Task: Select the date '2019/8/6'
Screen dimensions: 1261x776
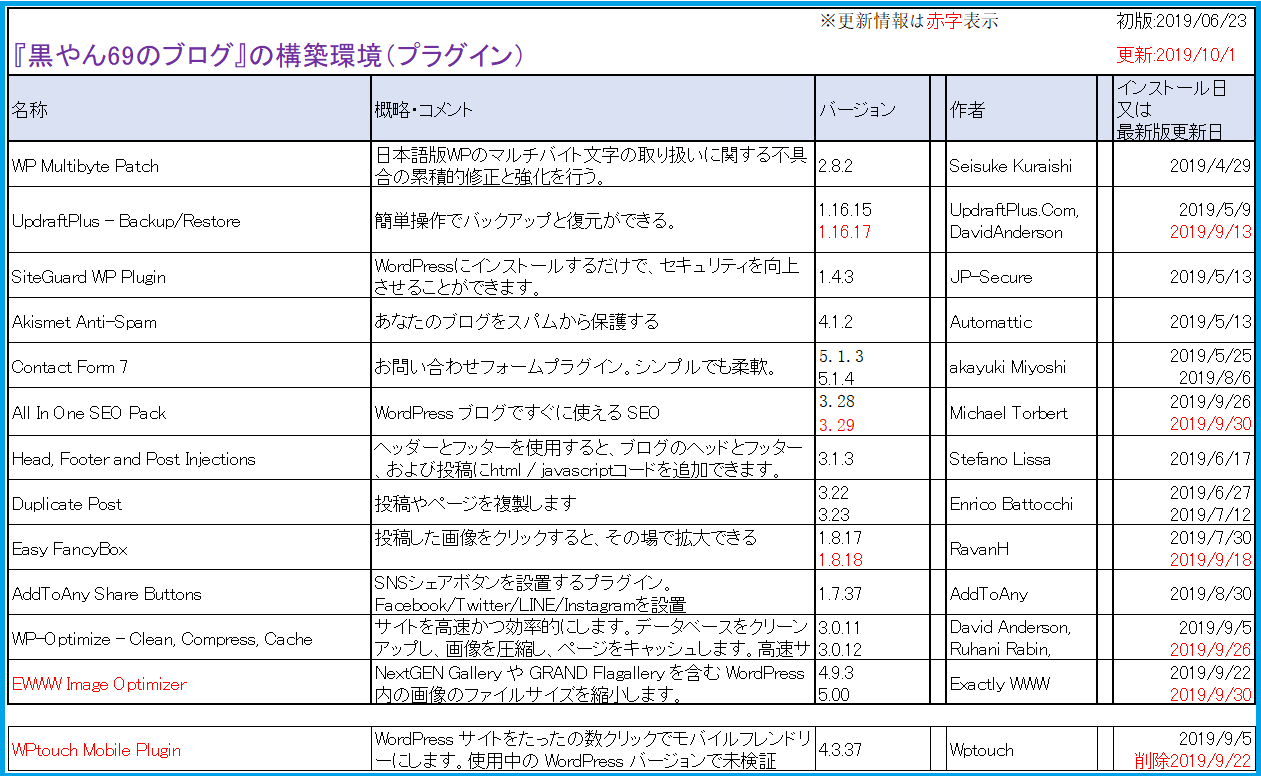Action: coord(1215,378)
